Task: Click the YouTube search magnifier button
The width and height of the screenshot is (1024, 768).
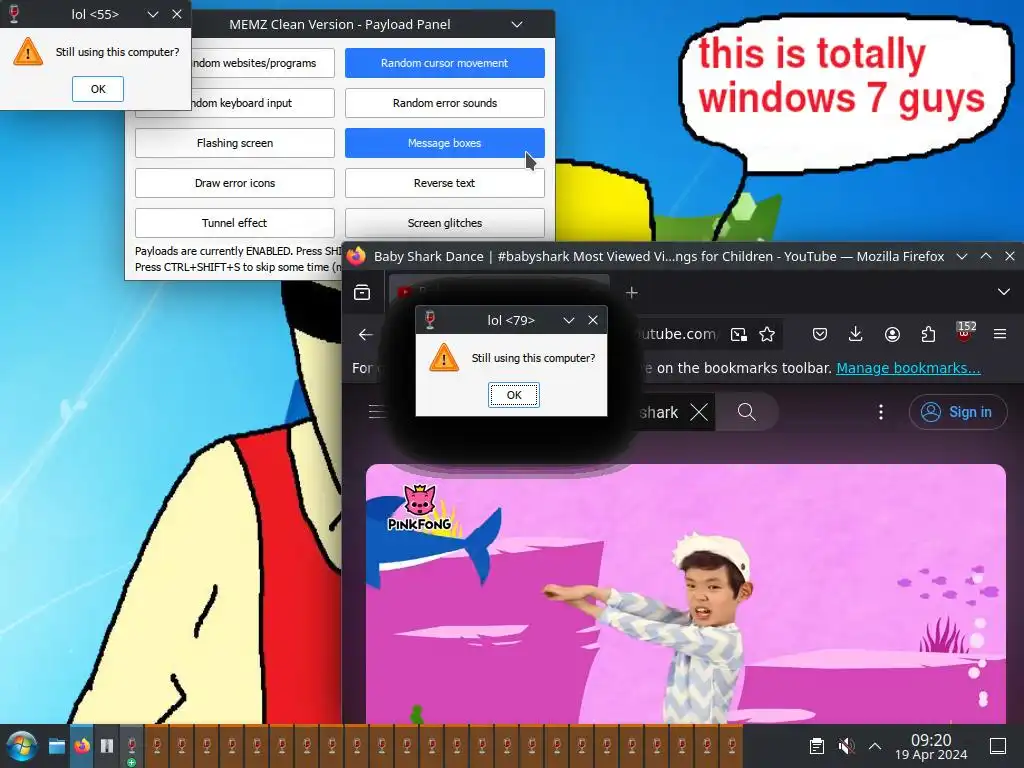Action: [746, 412]
